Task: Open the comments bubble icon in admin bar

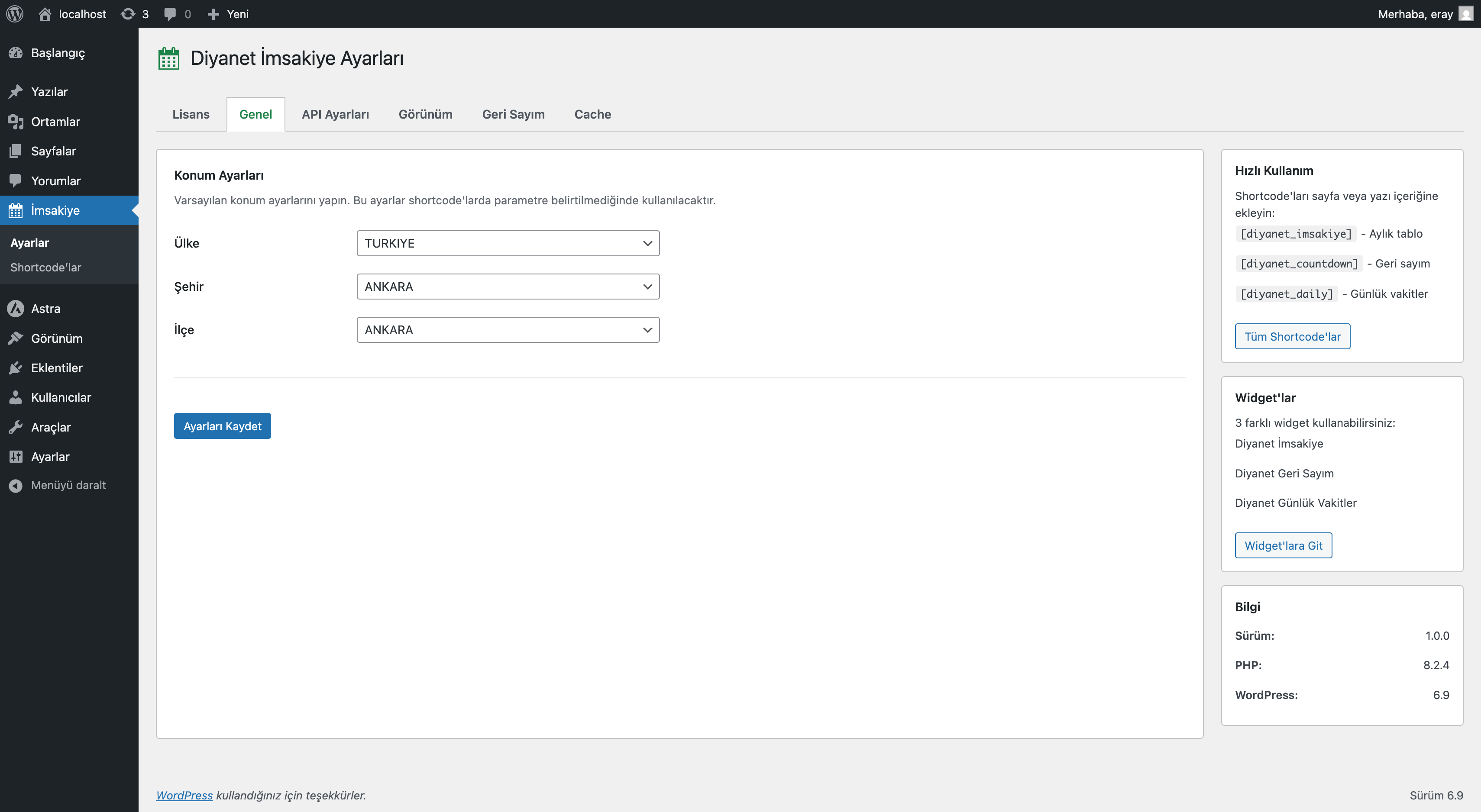Action: (170, 14)
